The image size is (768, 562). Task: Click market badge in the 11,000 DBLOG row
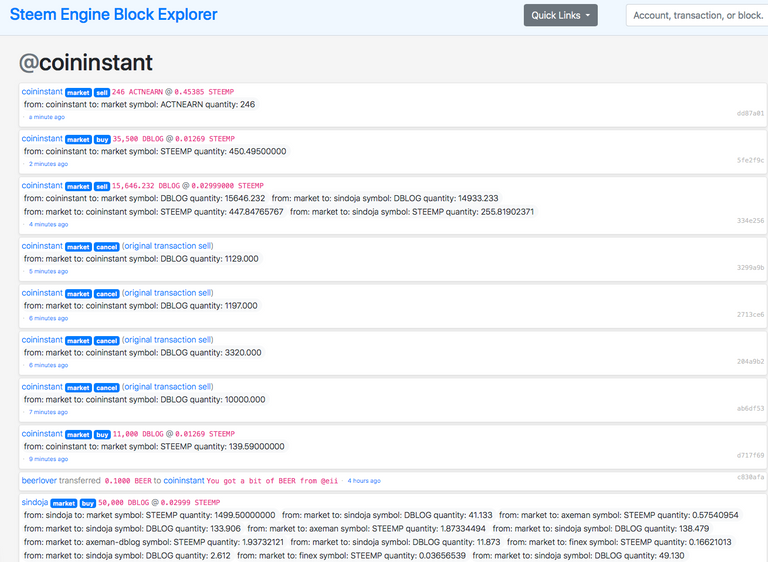coord(78,435)
